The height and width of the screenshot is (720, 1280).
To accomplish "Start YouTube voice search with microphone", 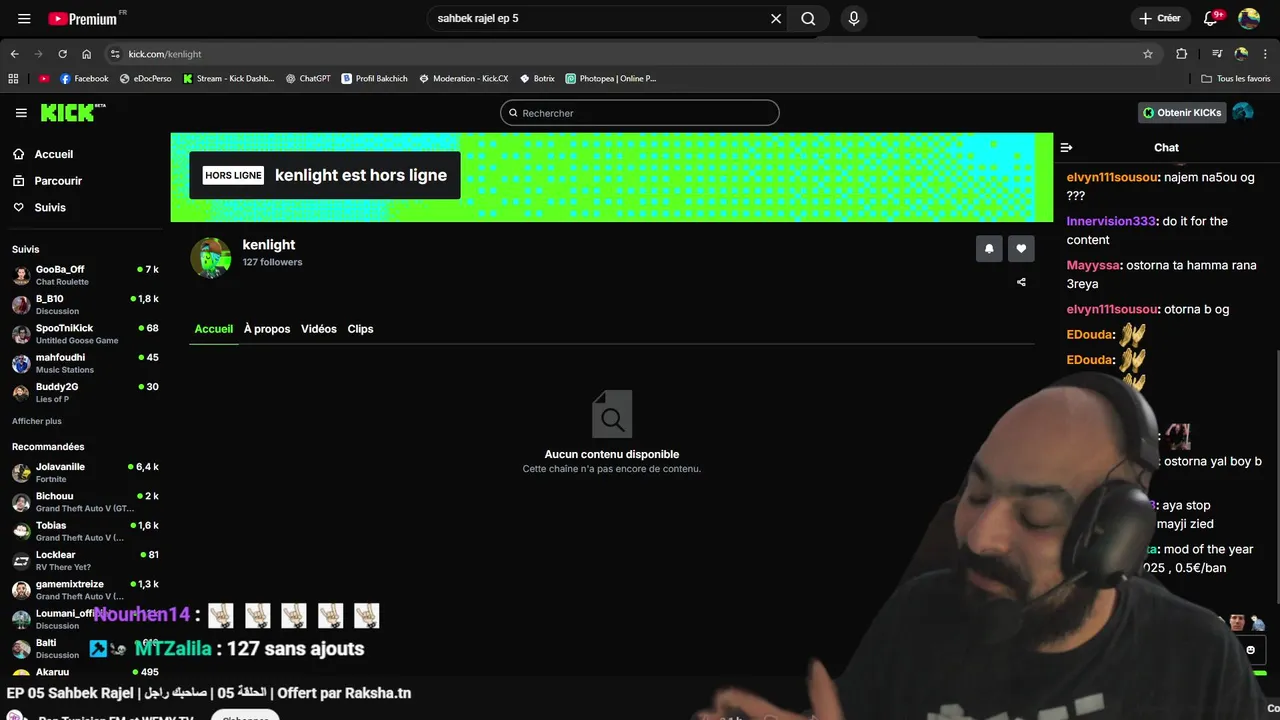I will pos(853,18).
